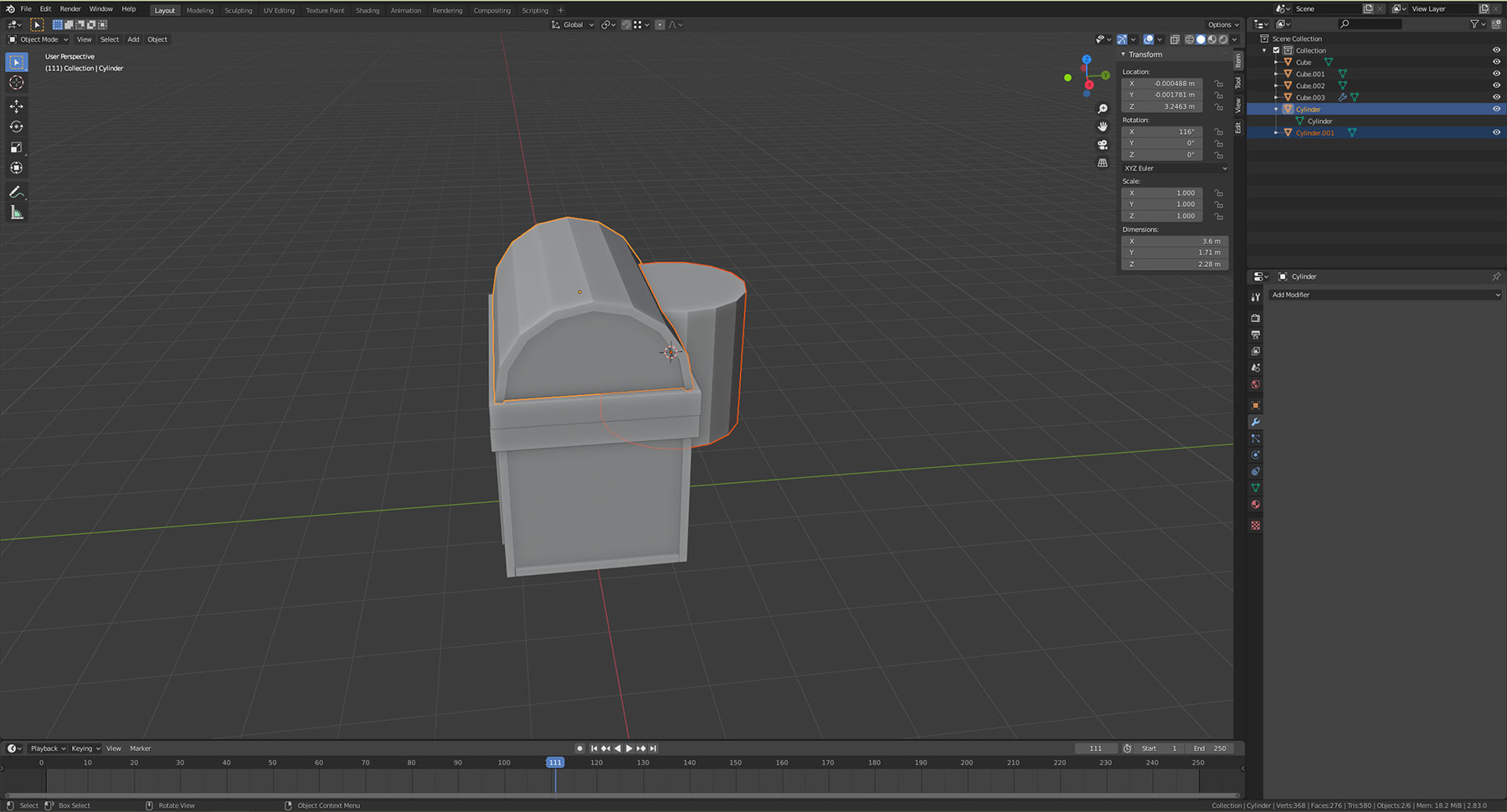Click the current frame 111 marker
This screenshot has height=812, width=1507.
point(555,763)
